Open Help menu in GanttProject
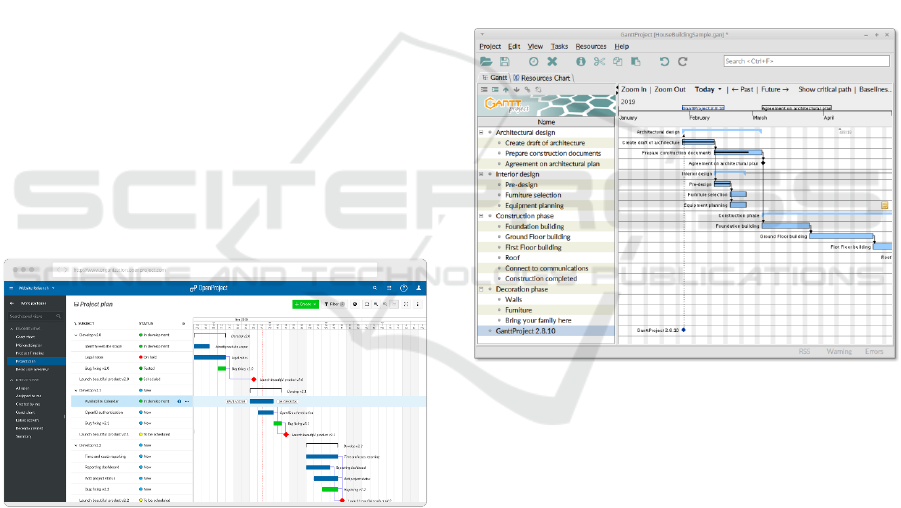The height and width of the screenshot is (508, 901). [x=622, y=47]
